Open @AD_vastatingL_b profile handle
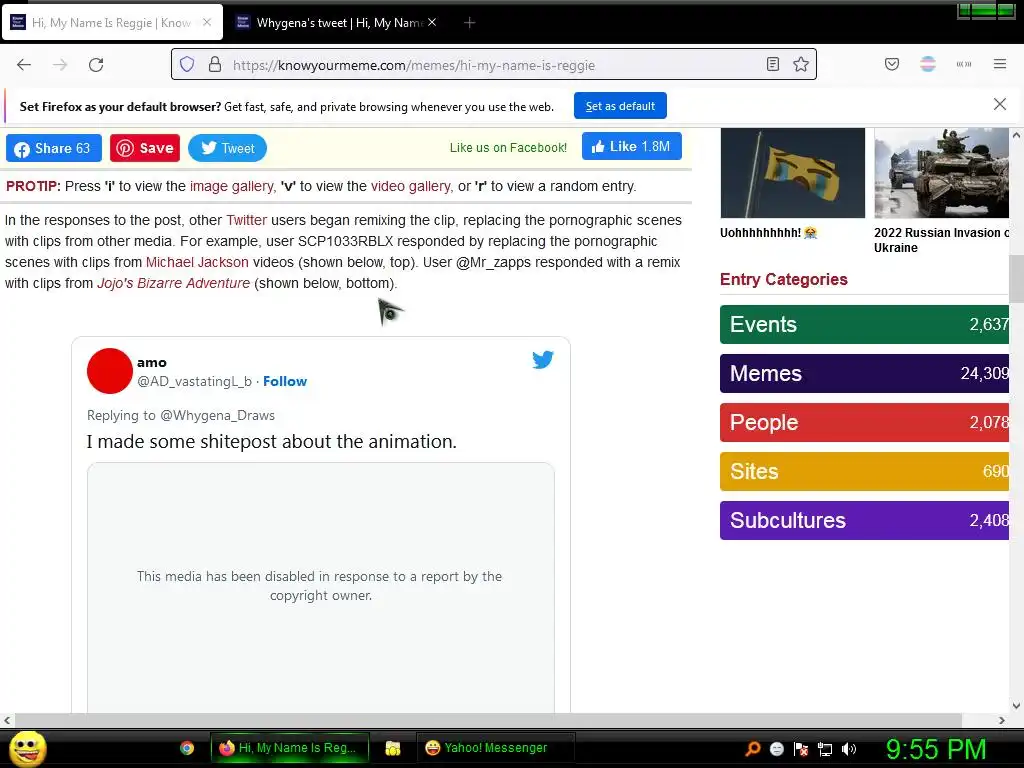This screenshot has width=1024, height=768. [x=194, y=381]
